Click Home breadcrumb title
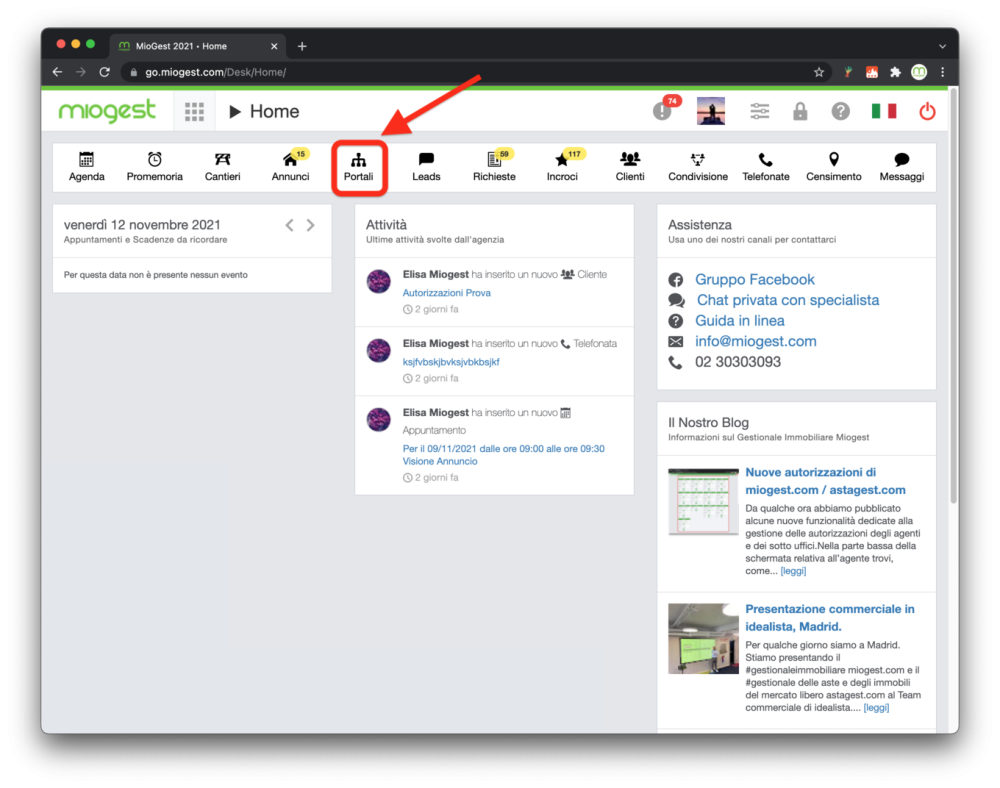The height and width of the screenshot is (788, 1000). pos(274,112)
